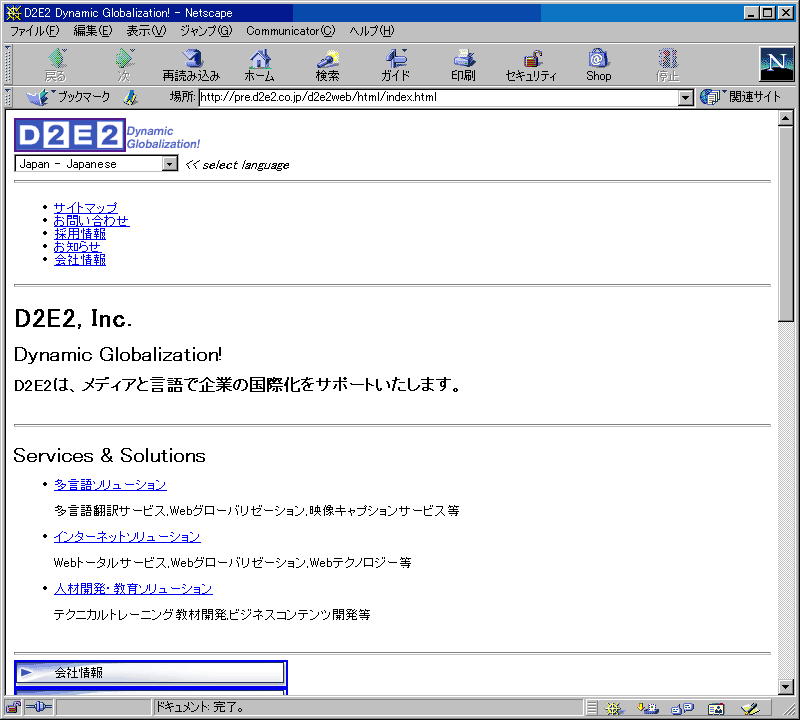Open the ジャンプ(G) menu
Viewport: 800px width, 720px height.
[206, 31]
